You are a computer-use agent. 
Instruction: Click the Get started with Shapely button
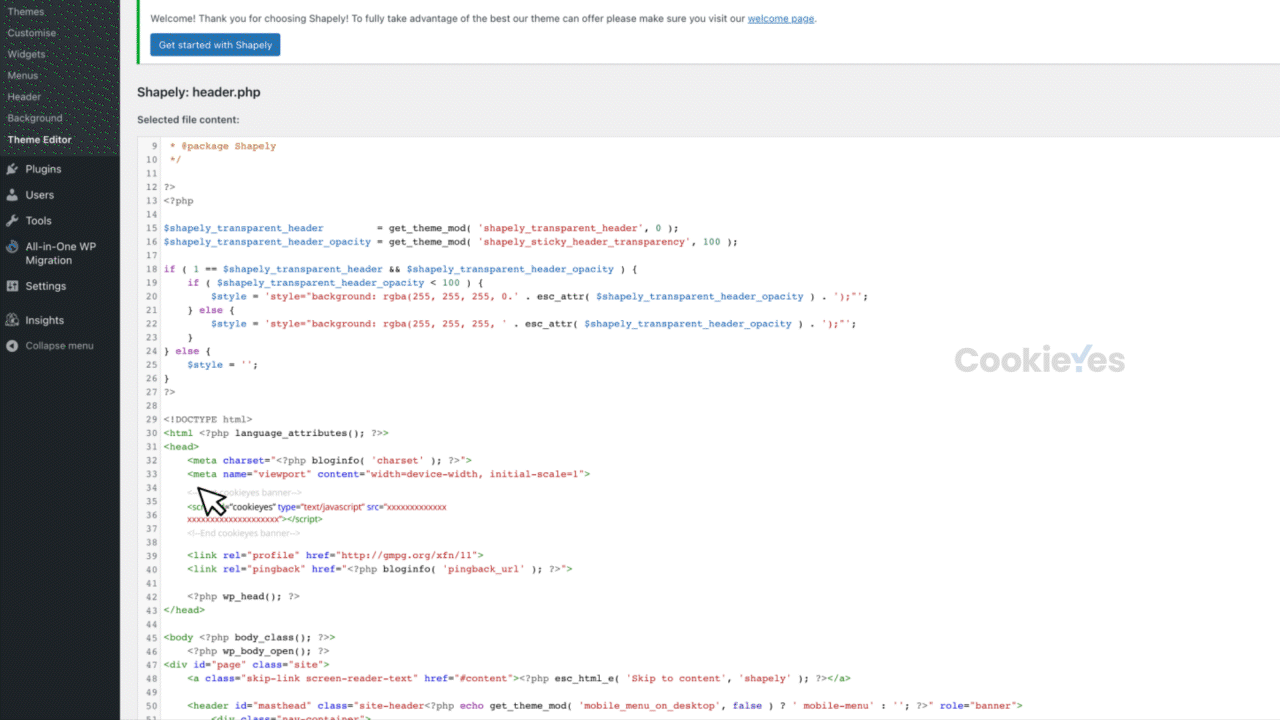(x=215, y=45)
